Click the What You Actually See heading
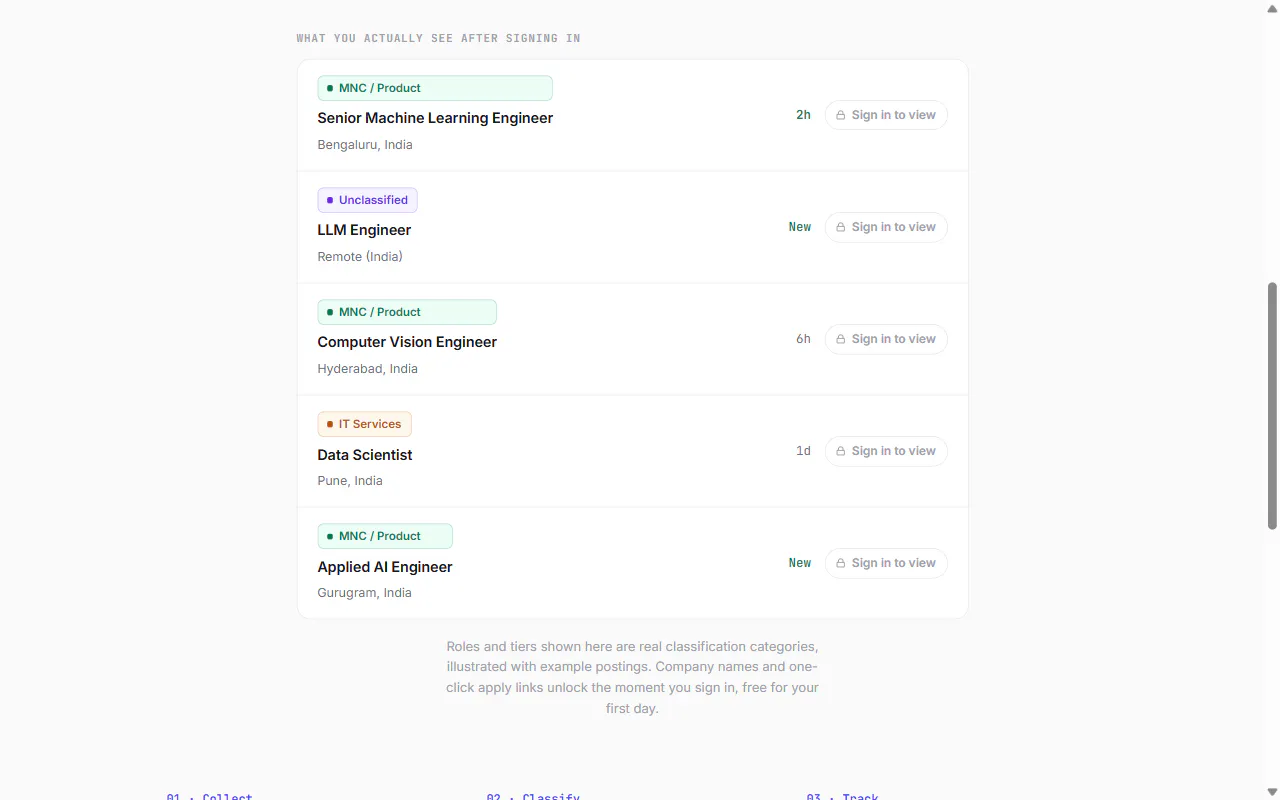Screen dimensions: 1280x800 (438, 38)
